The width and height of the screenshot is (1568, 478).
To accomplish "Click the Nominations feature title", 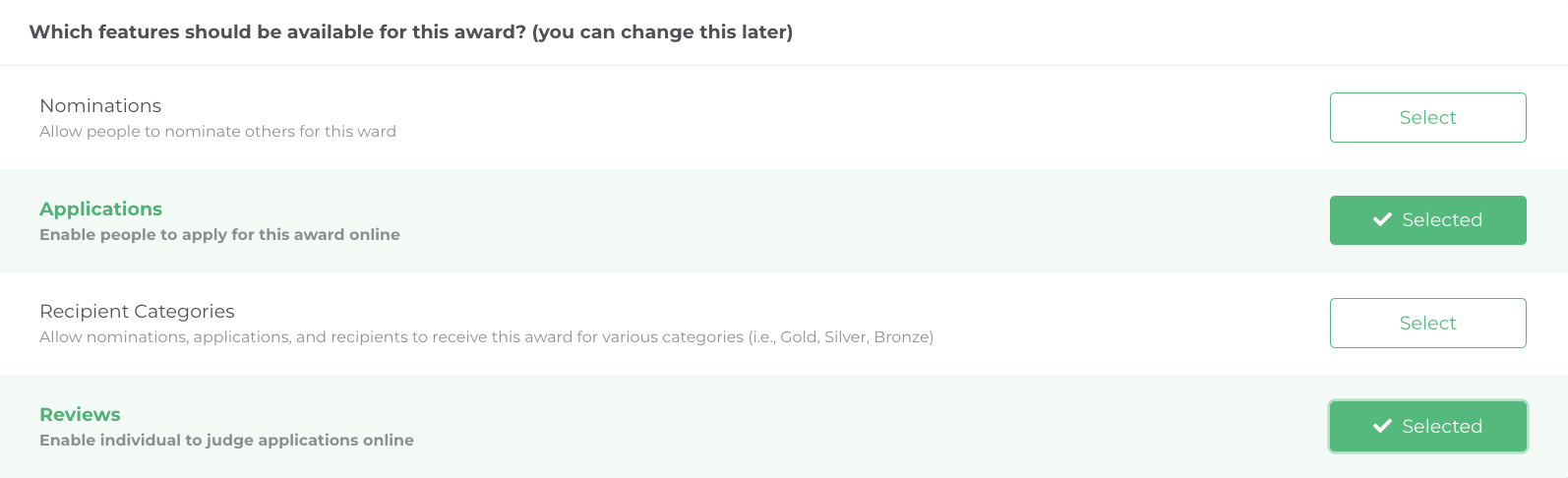I will click(x=100, y=106).
